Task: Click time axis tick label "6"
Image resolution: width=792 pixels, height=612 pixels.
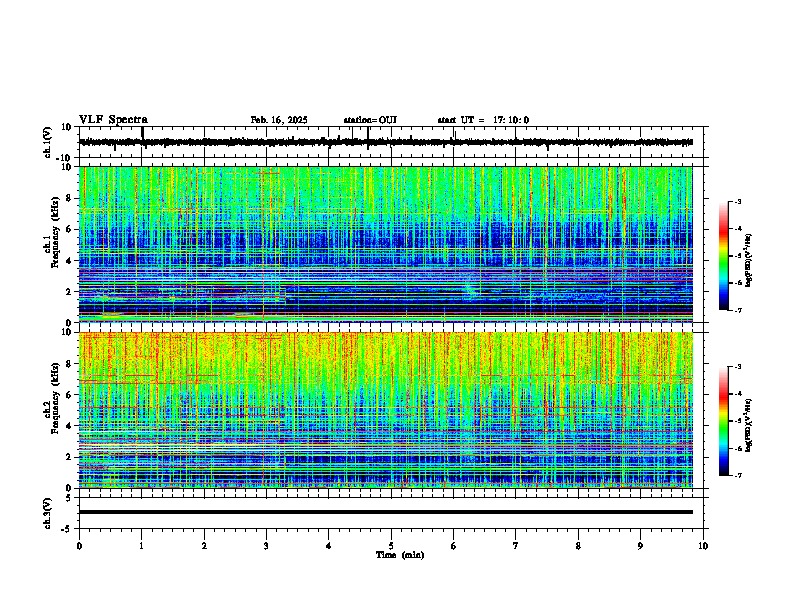Action: (454, 546)
